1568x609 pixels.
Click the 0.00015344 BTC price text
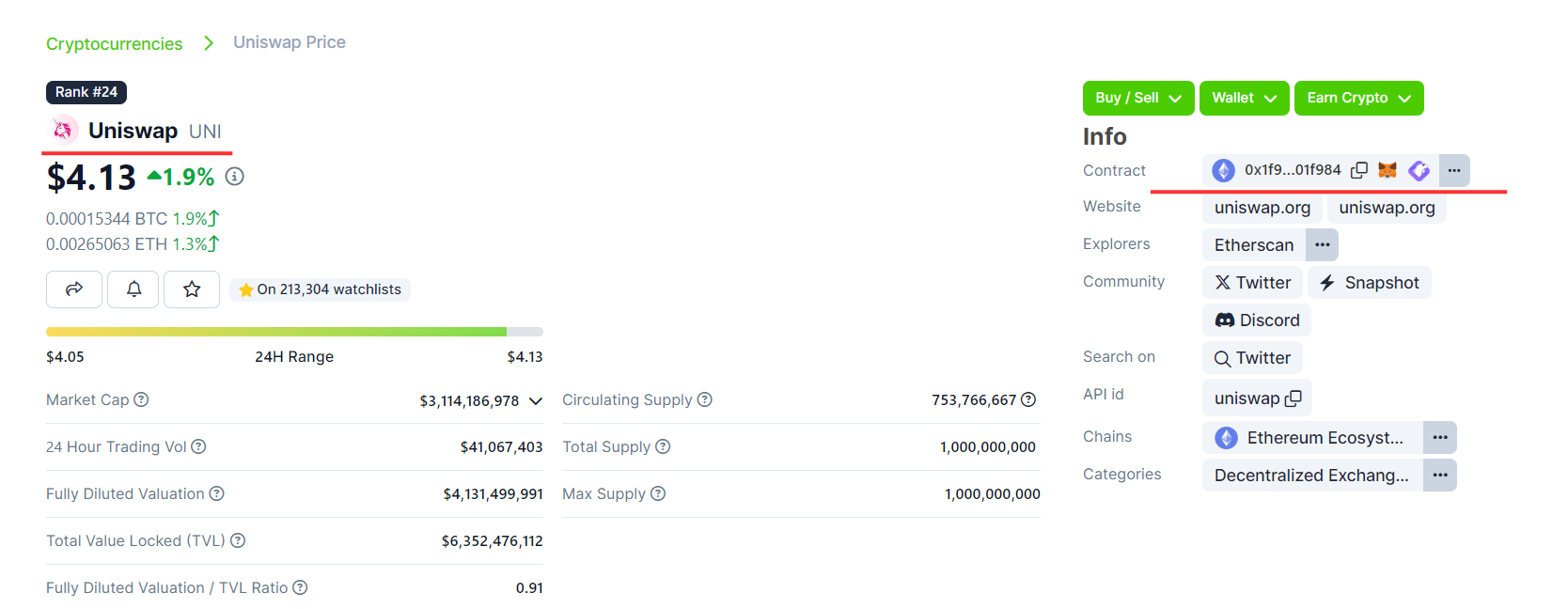click(106, 218)
